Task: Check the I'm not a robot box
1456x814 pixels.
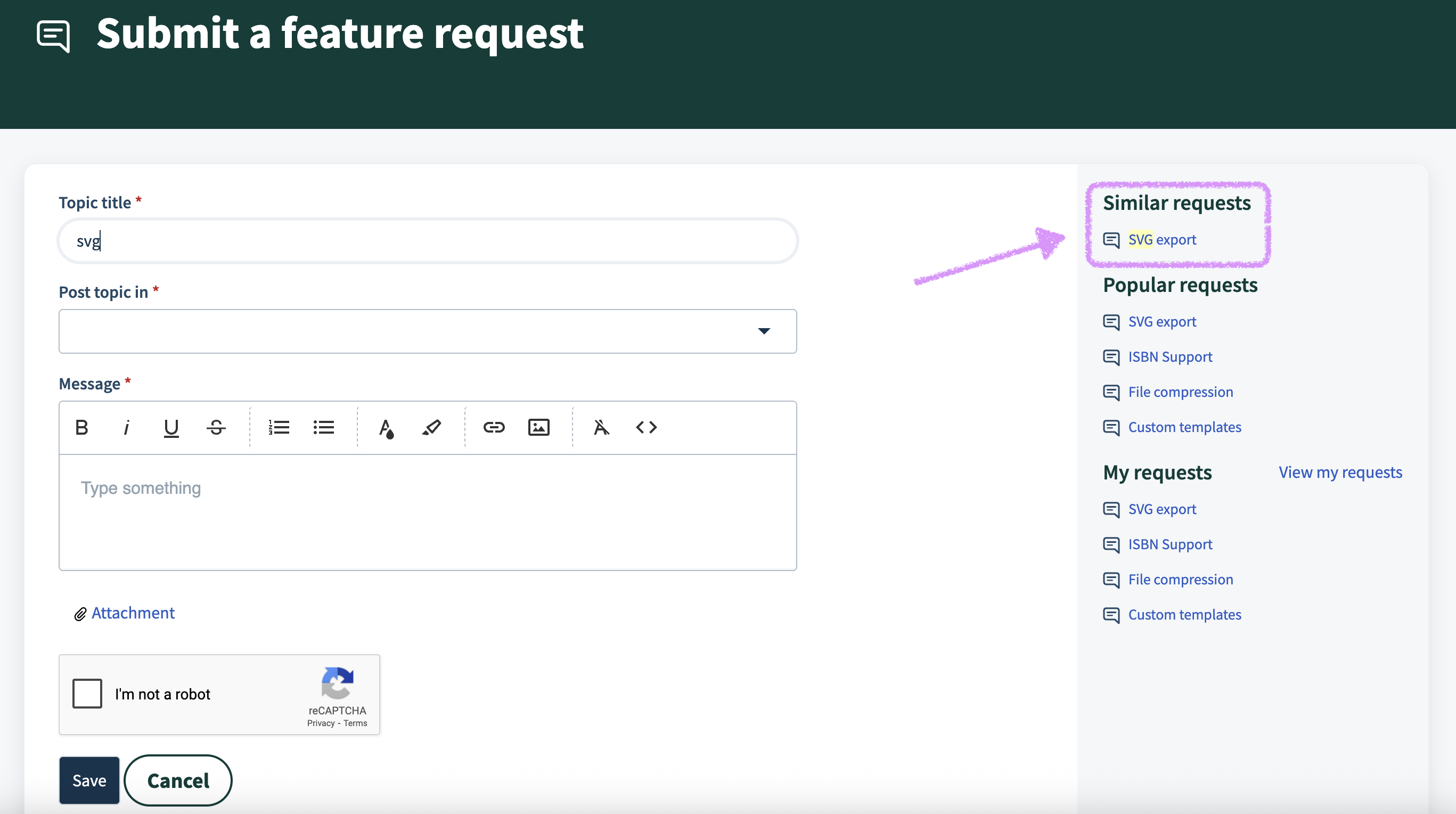Action: click(x=87, y=694)
